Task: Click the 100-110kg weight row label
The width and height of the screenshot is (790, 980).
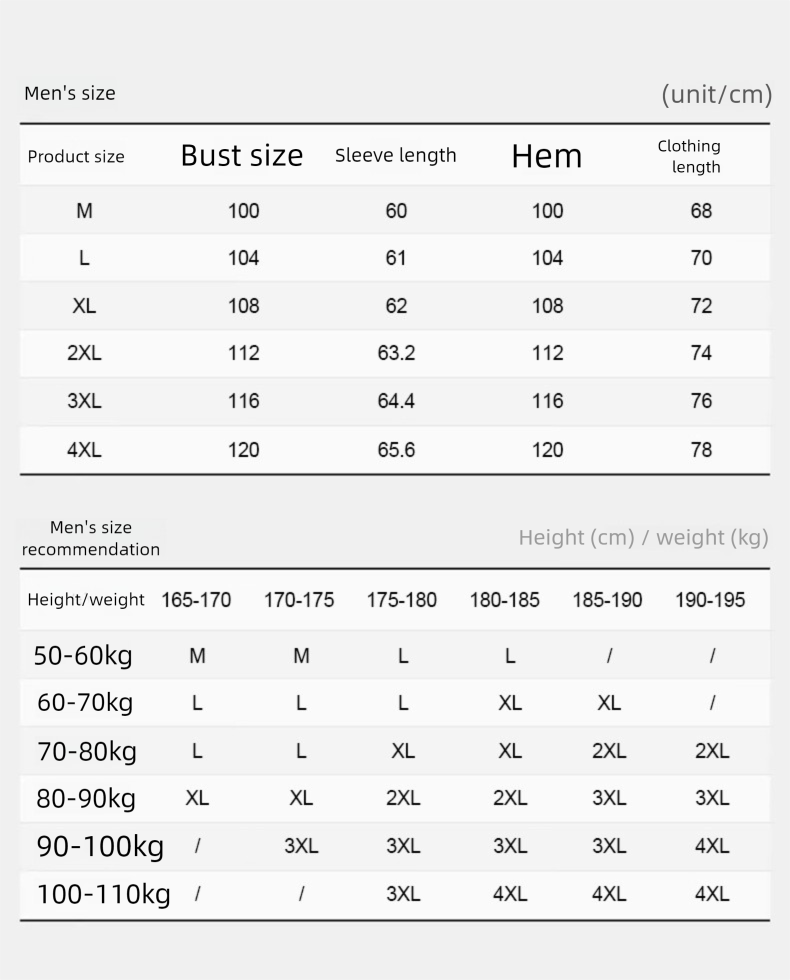Action: coord(104,894)
